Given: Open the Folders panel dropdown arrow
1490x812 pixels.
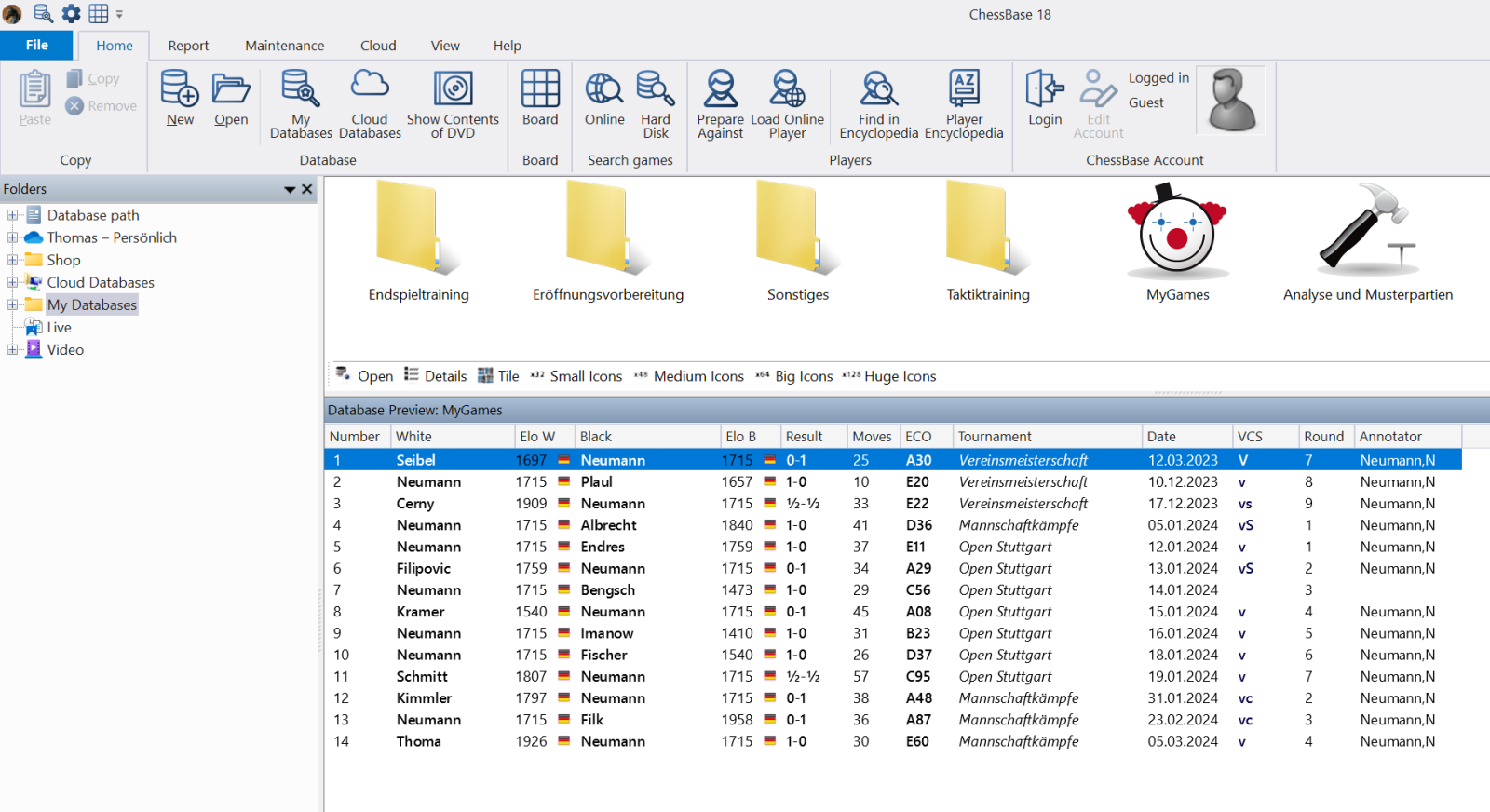Looking at the screenshot, I should (290, 189).
